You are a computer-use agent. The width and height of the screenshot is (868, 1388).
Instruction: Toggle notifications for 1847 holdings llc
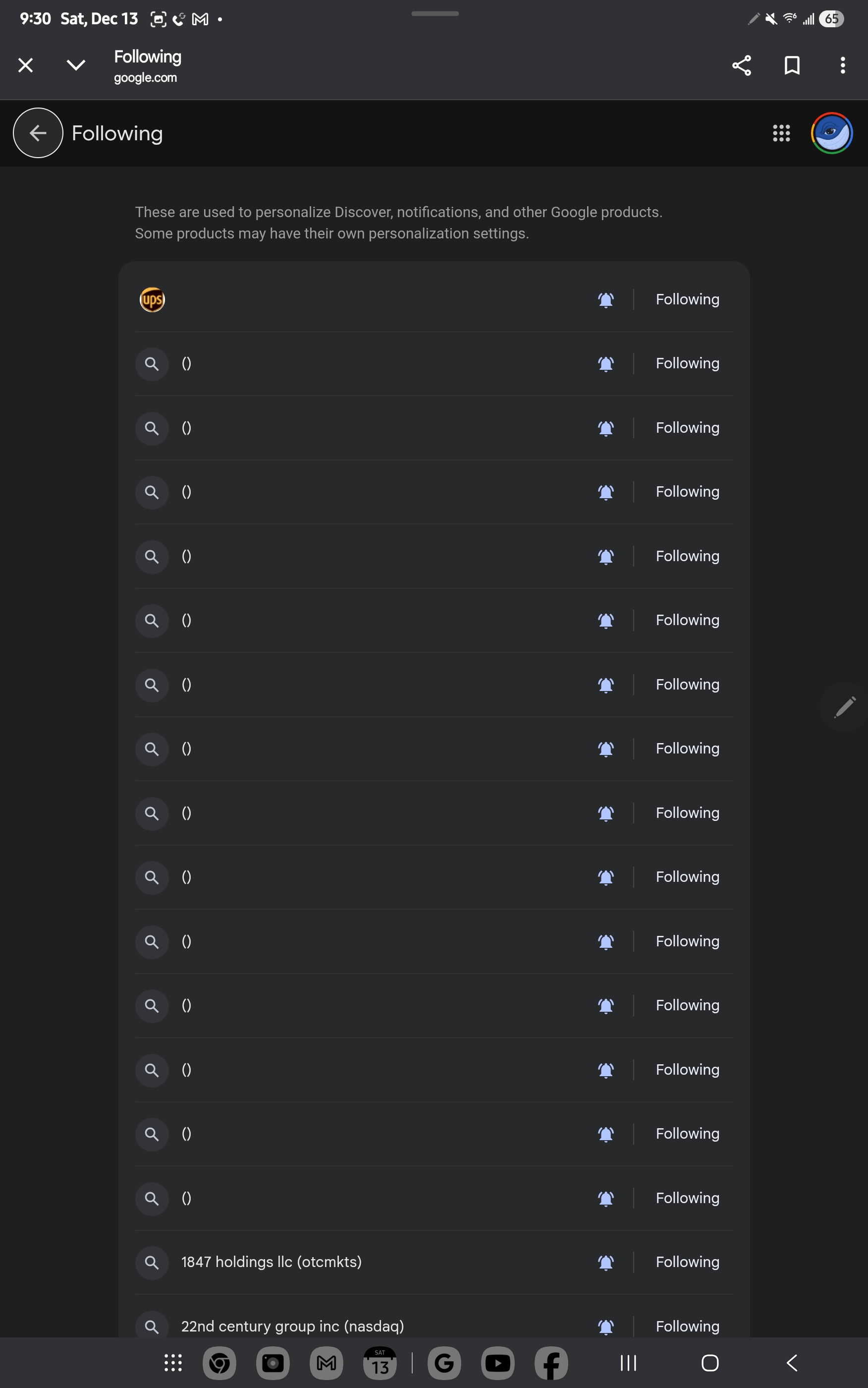click(605, 1262)
